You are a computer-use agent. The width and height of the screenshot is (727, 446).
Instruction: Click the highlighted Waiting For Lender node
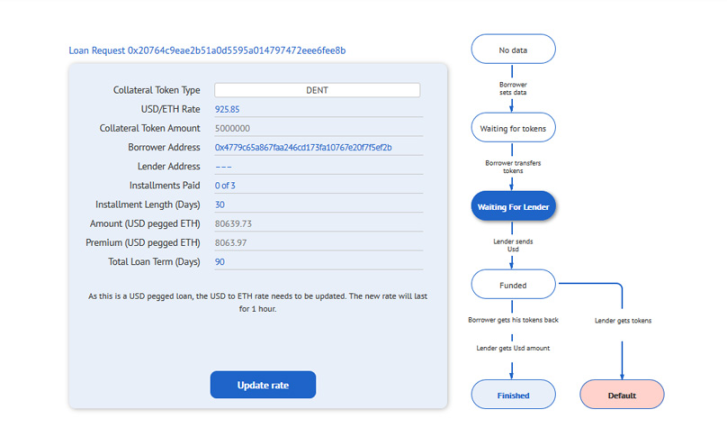tap(513, 207)
